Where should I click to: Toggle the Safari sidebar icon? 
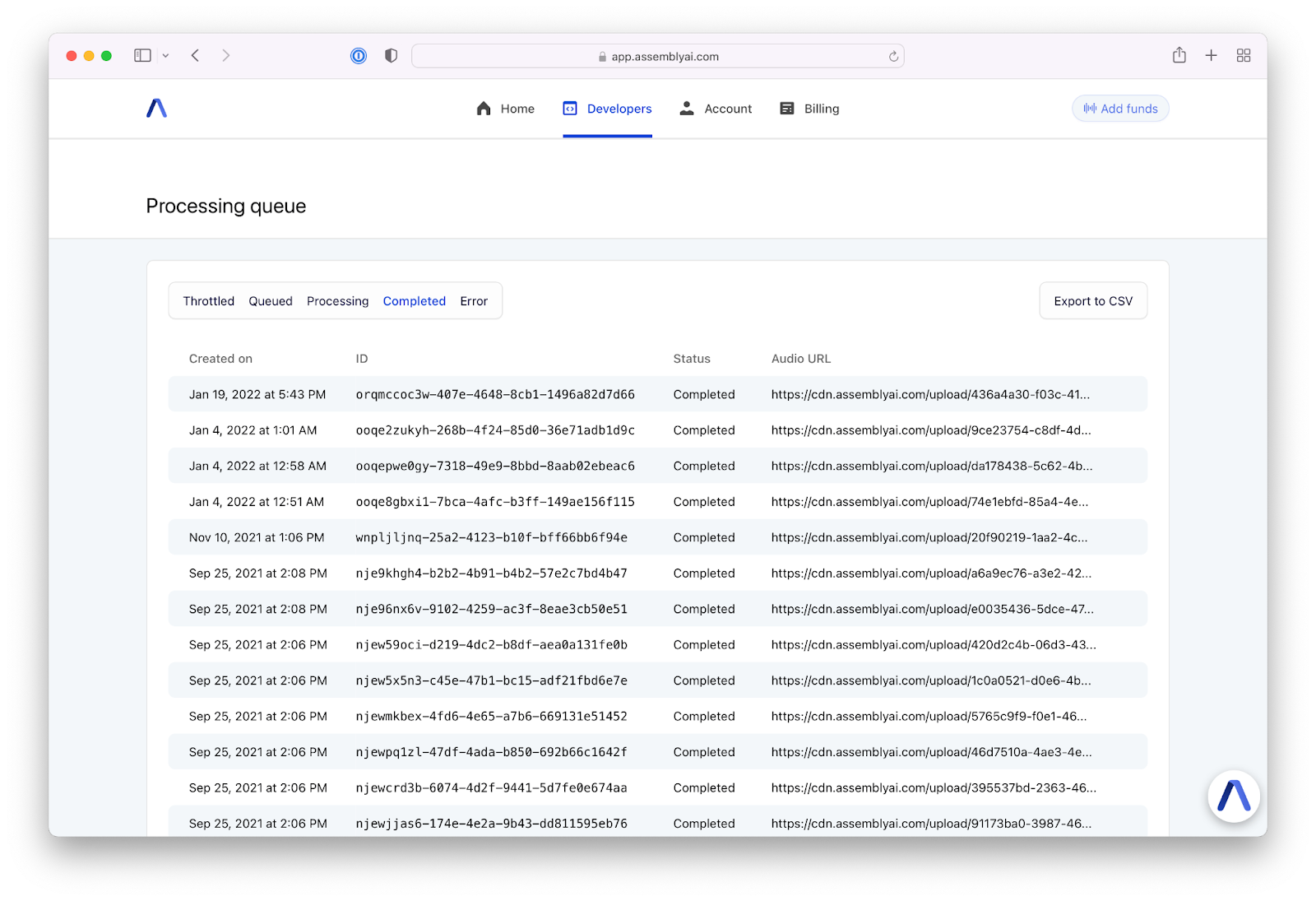click(142, 55)
